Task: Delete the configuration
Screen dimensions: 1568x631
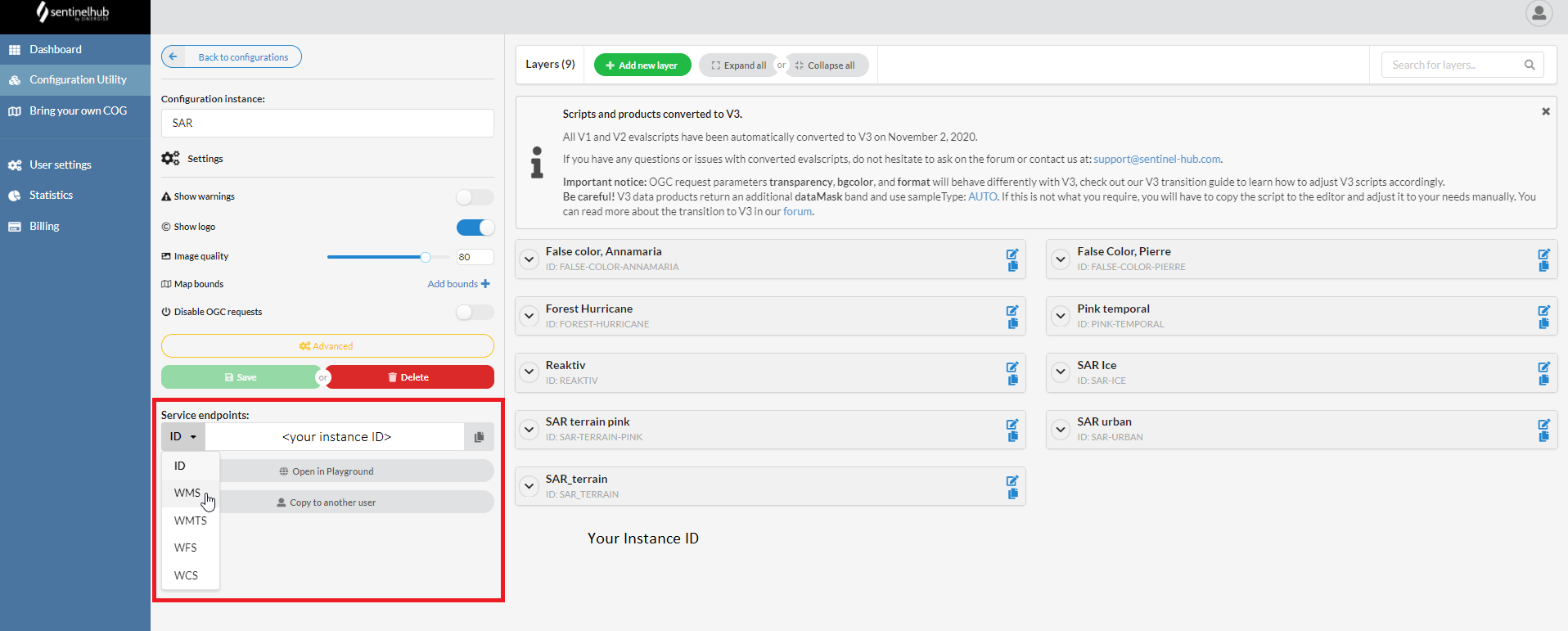Action: coord(410,377)
